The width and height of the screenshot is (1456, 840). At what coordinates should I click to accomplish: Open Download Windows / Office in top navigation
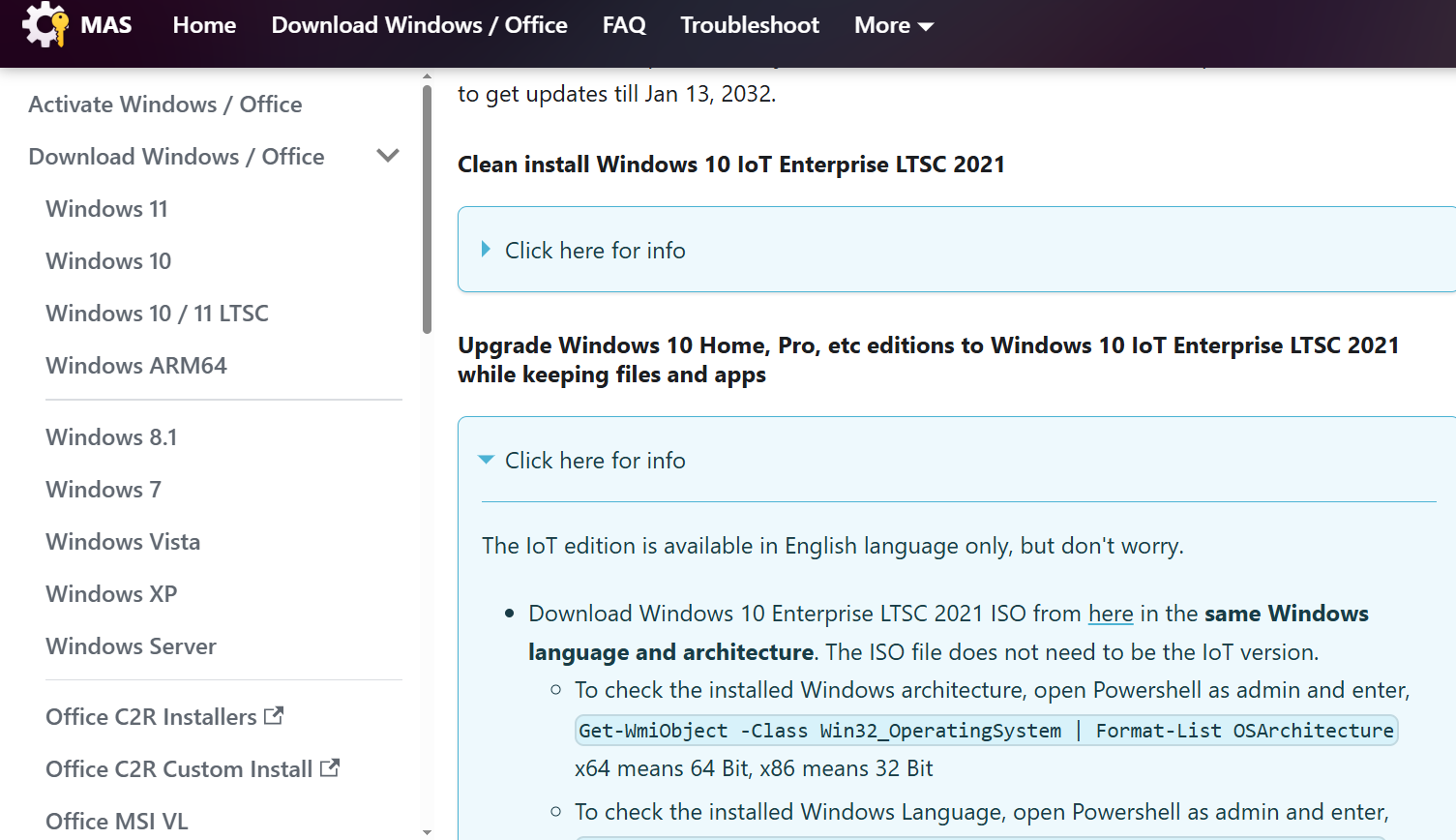[419, 25]
